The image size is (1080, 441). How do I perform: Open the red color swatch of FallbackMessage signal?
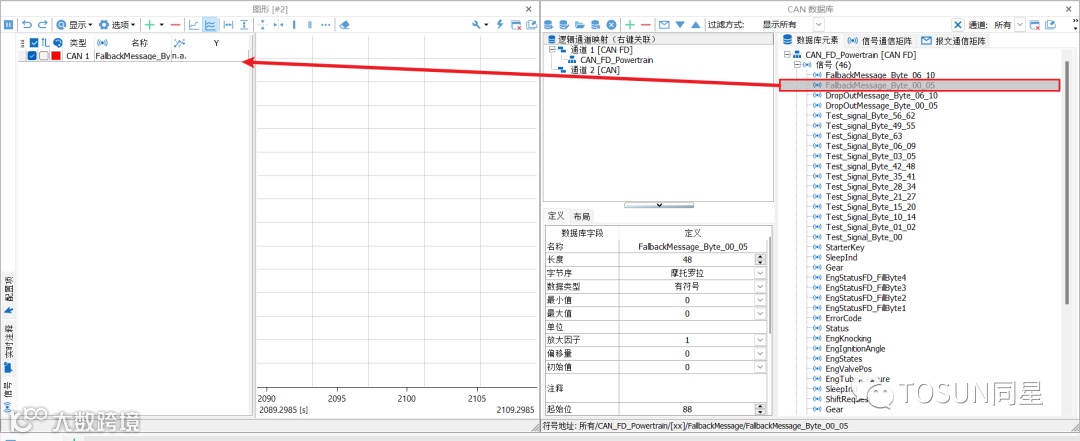pyautogui.click(x=56, y=56)
